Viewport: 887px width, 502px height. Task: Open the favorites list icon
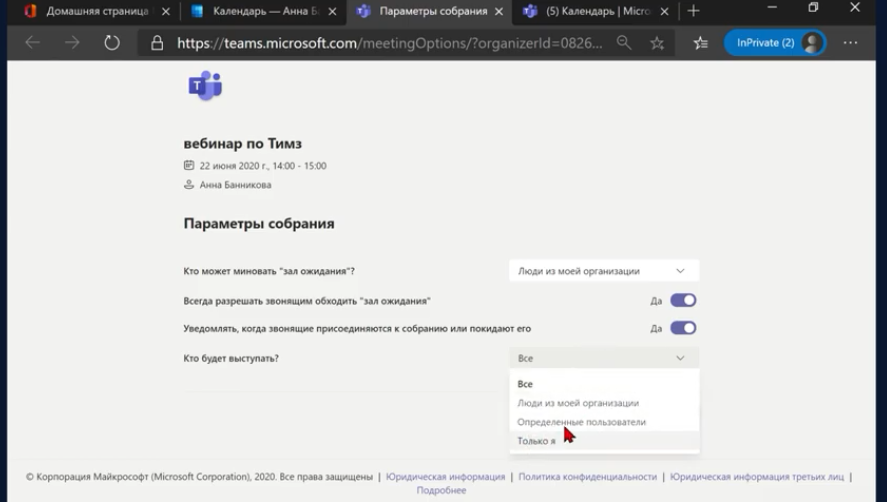point(700,43)
